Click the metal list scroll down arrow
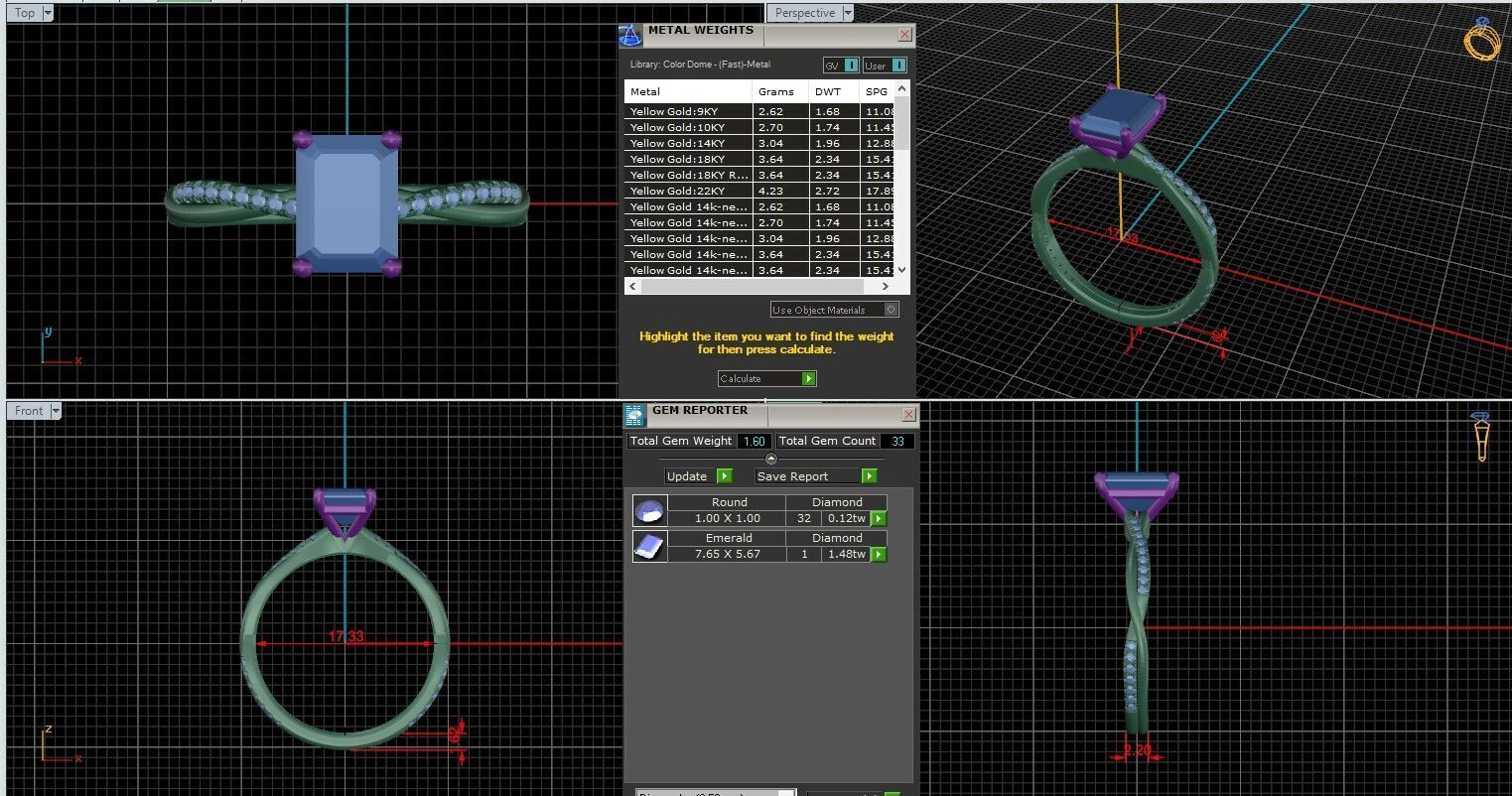The image size is (1512, 796). coord(901,269)
